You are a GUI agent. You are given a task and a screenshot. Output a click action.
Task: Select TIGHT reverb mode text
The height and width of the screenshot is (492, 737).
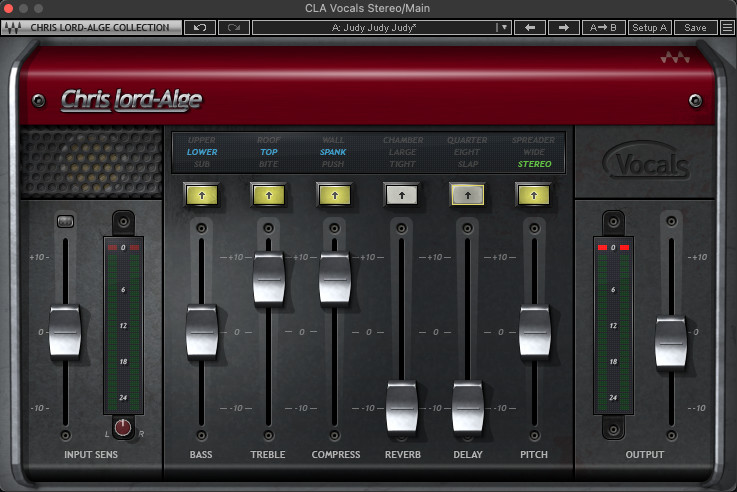(x=402, y=164)
